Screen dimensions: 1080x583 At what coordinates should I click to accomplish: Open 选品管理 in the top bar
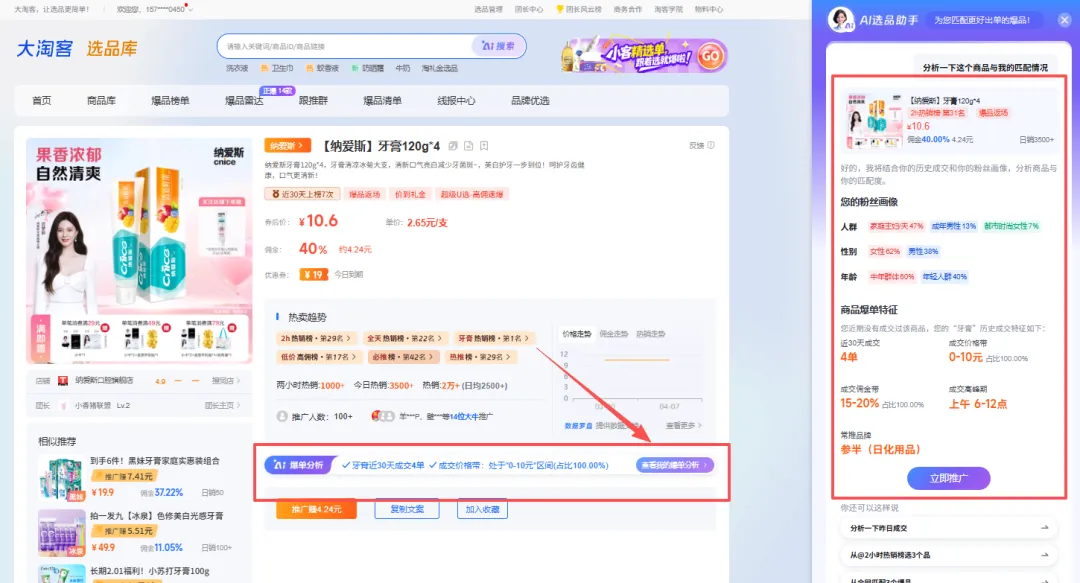[488, 10]
